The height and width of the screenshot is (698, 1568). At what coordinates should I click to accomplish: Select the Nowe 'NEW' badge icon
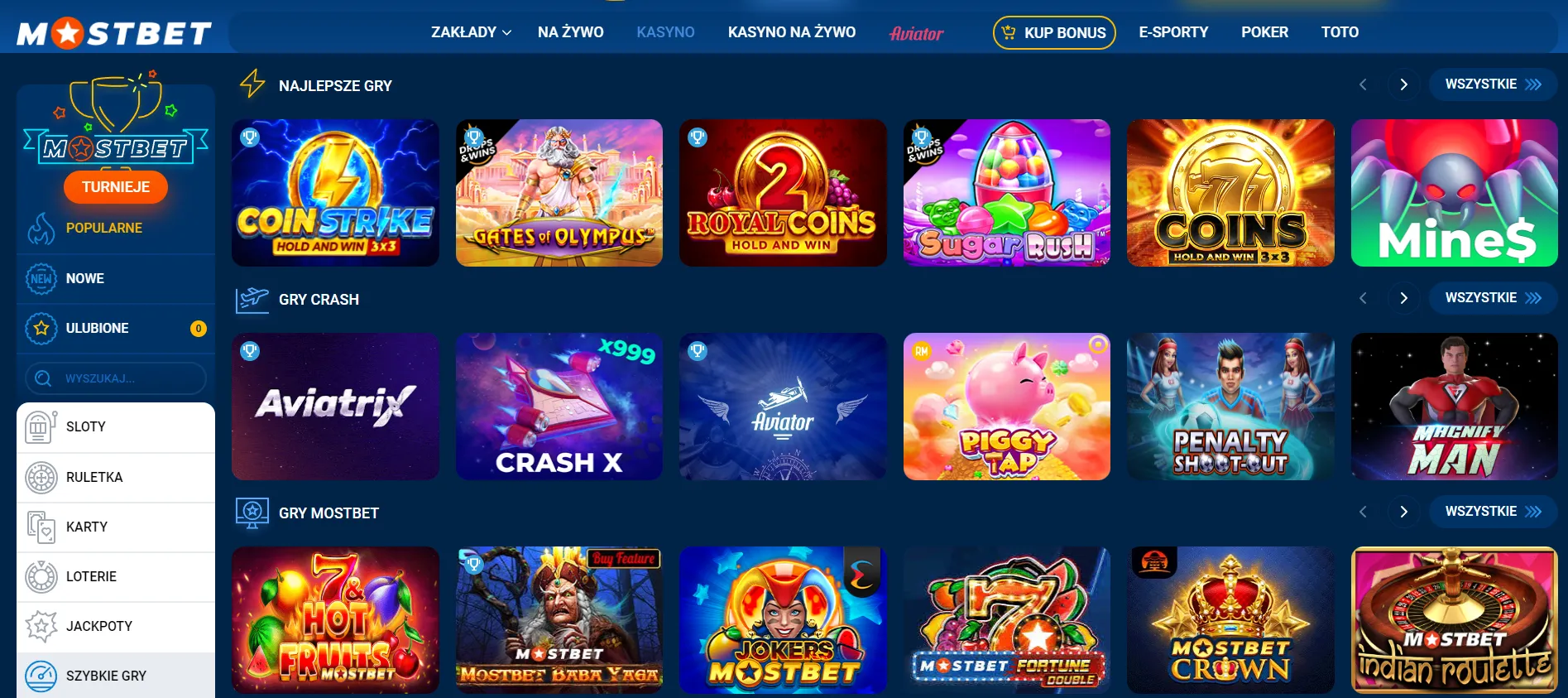coord(41,279)
